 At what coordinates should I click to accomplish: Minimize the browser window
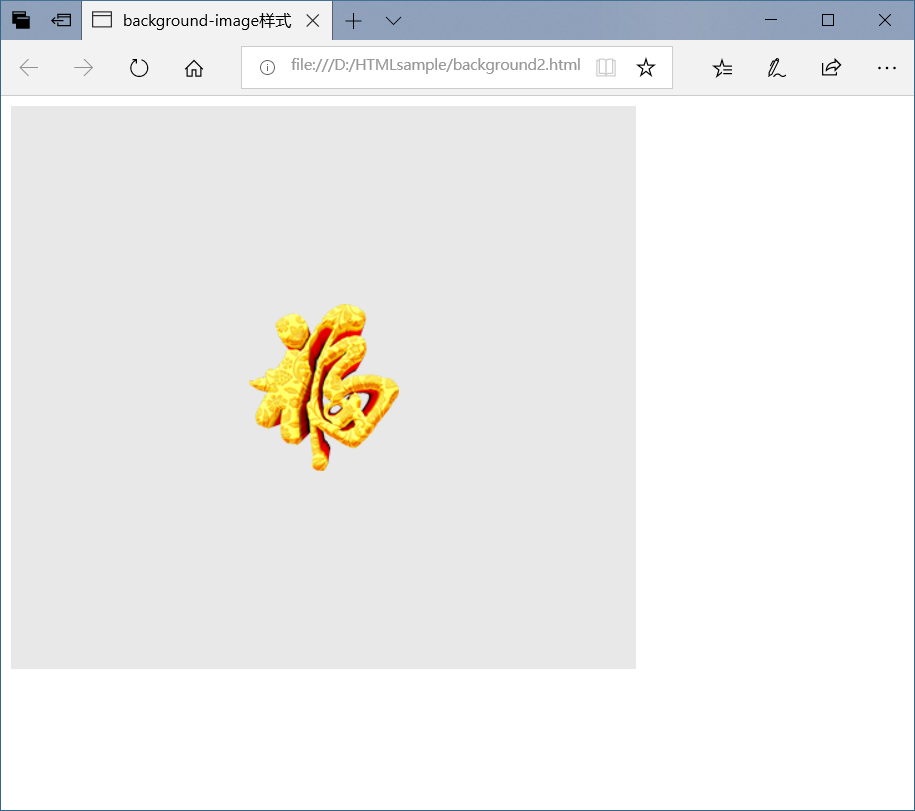771,20
